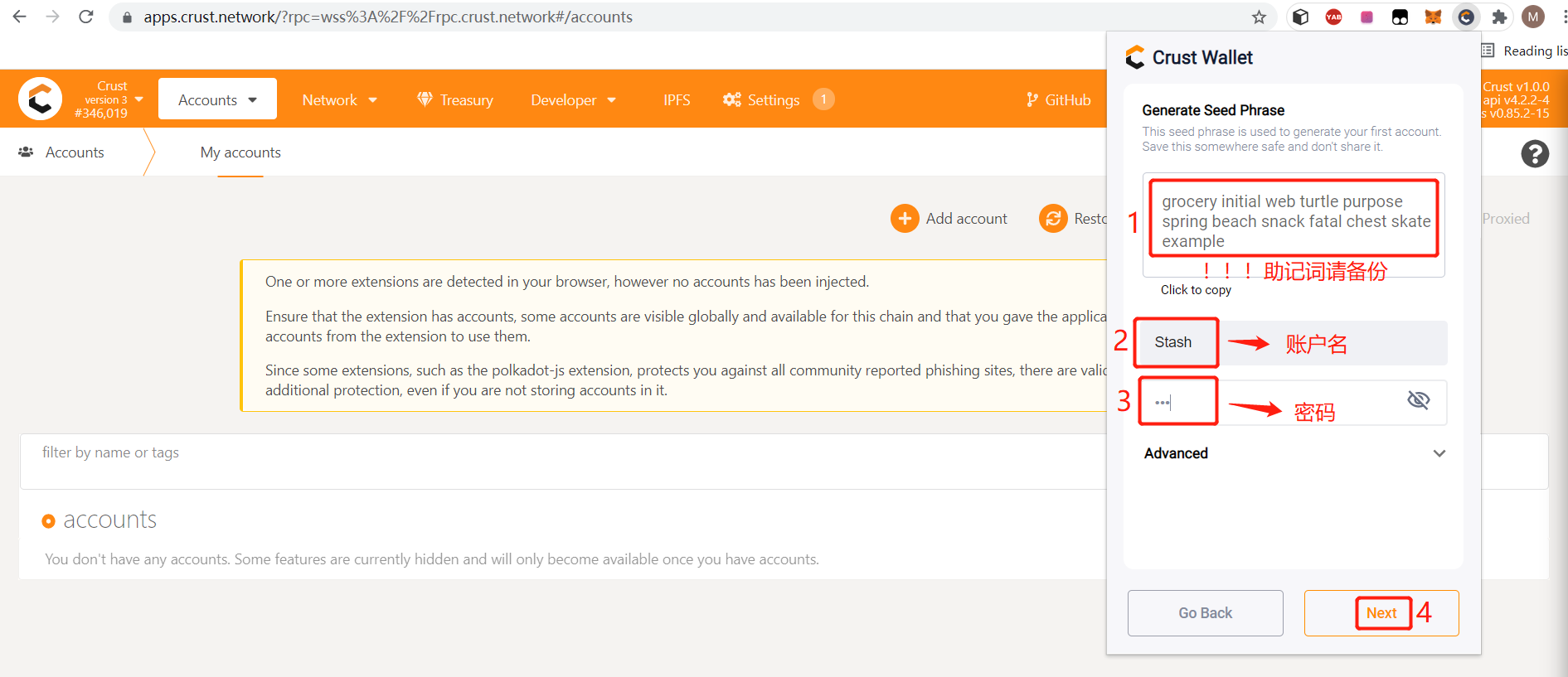This screenshot has height=677, width=1568.
Task: Click the Stash account name field
Action: pyautogui.click(x=1294, y=342)
